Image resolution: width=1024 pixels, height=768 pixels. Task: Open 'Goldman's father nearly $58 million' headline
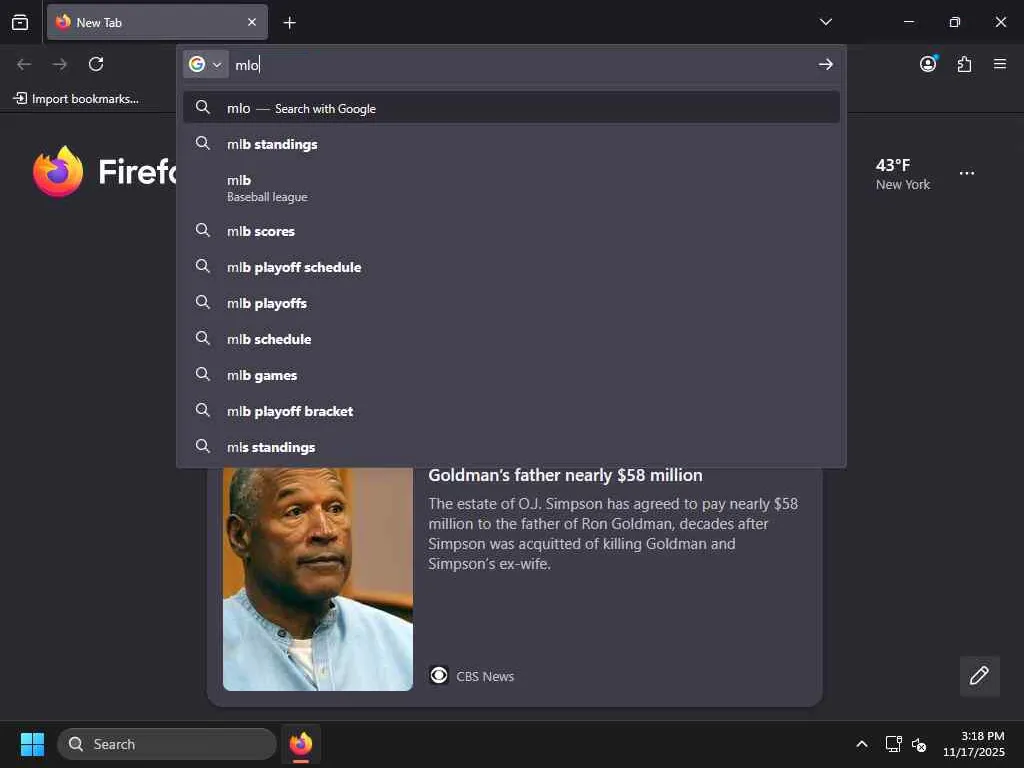[565, 475]
